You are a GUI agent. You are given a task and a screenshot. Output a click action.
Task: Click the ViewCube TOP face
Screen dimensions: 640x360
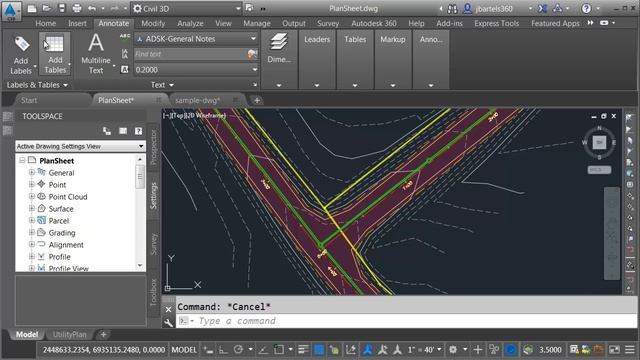tap(599, 142)
